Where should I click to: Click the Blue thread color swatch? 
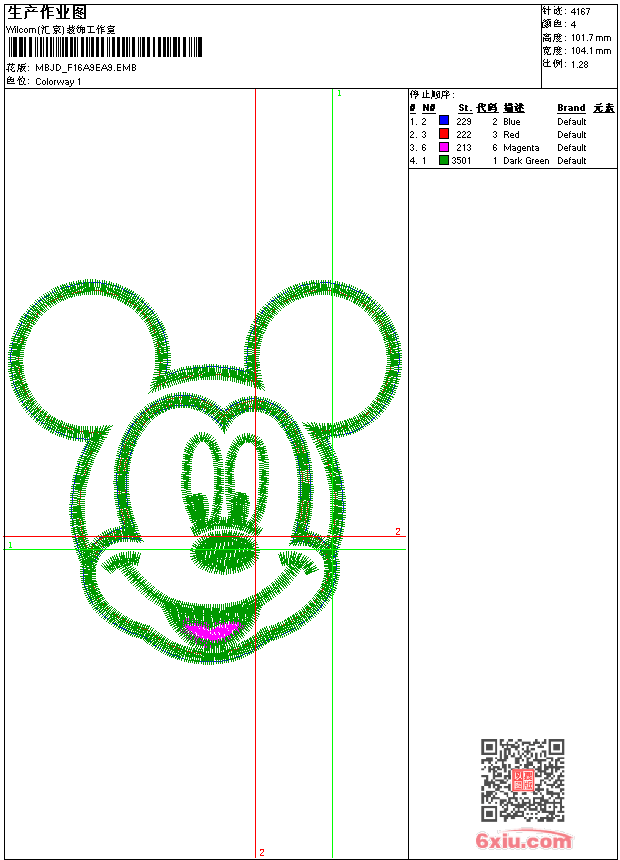(444, 121)
